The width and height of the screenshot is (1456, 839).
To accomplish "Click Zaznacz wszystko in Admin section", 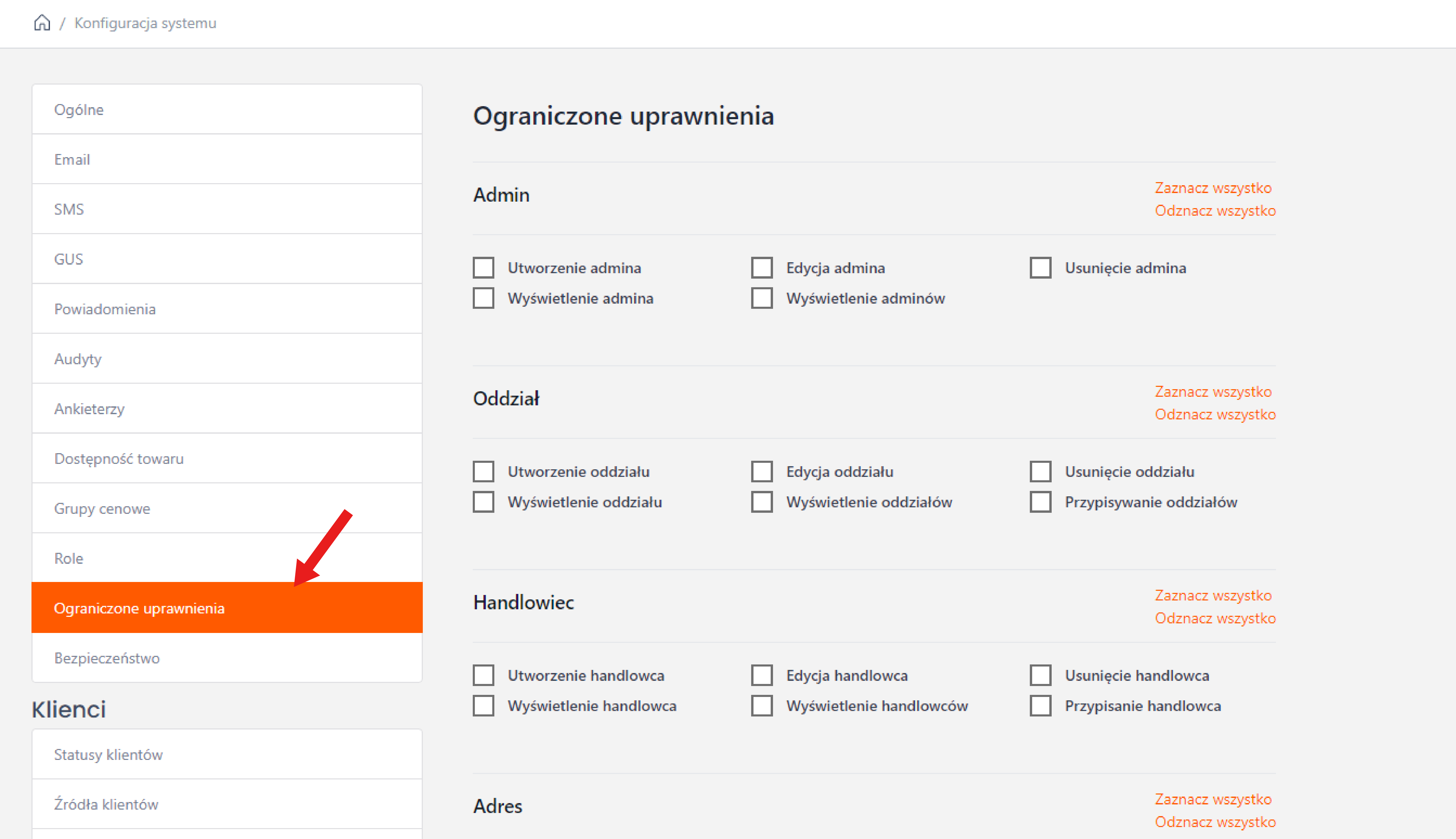I will point(1212,188).
